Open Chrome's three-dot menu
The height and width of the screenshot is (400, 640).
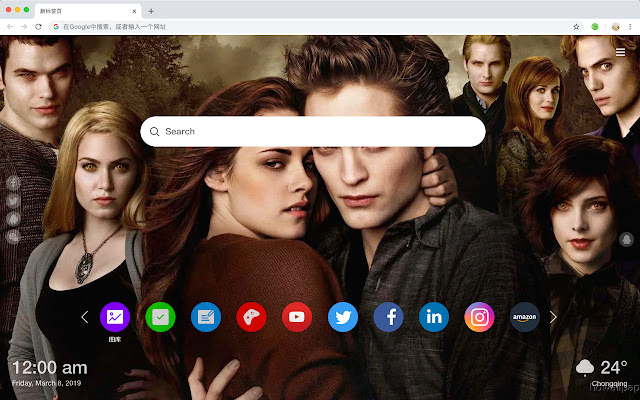(x=630, y=27)
